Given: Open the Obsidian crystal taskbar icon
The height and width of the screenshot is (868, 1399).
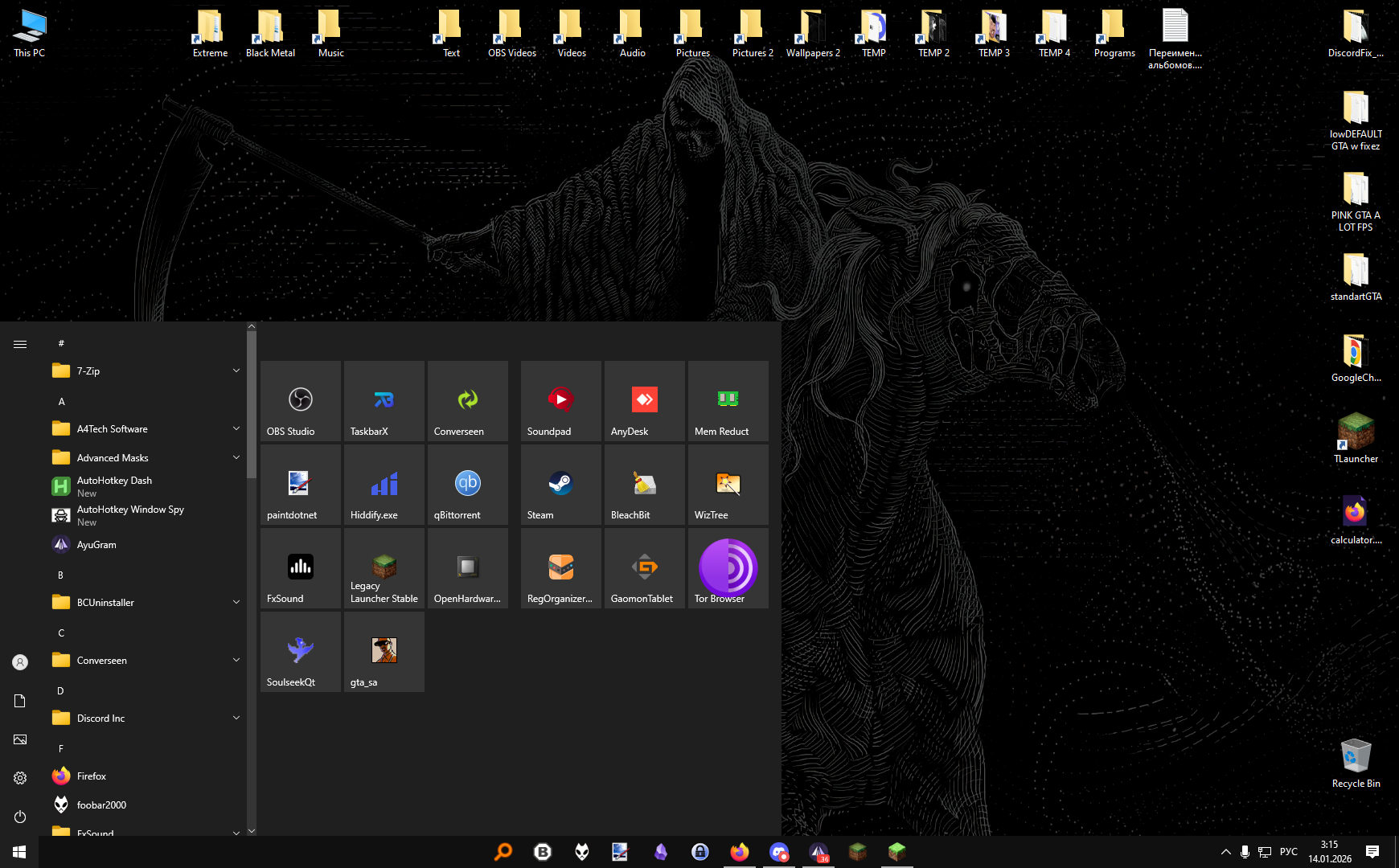Looking at the screenshot, I should [661, 852].
